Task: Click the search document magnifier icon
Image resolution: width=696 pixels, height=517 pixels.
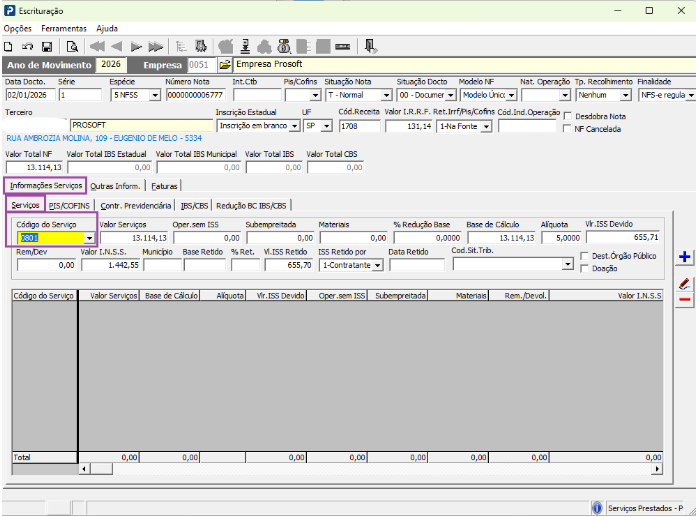Action: click(72, 46)
